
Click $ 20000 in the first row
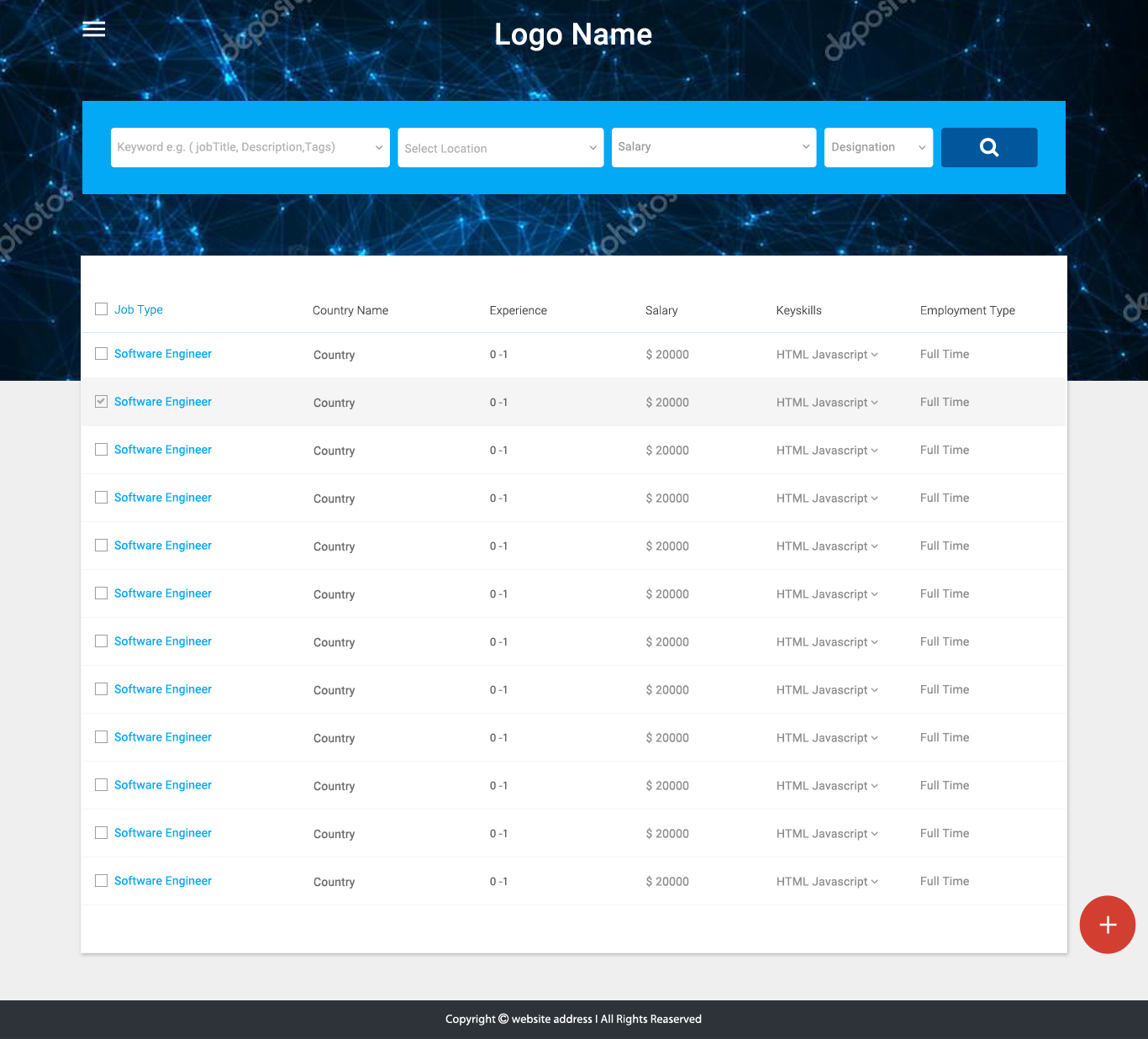click(x=667, y=355)
